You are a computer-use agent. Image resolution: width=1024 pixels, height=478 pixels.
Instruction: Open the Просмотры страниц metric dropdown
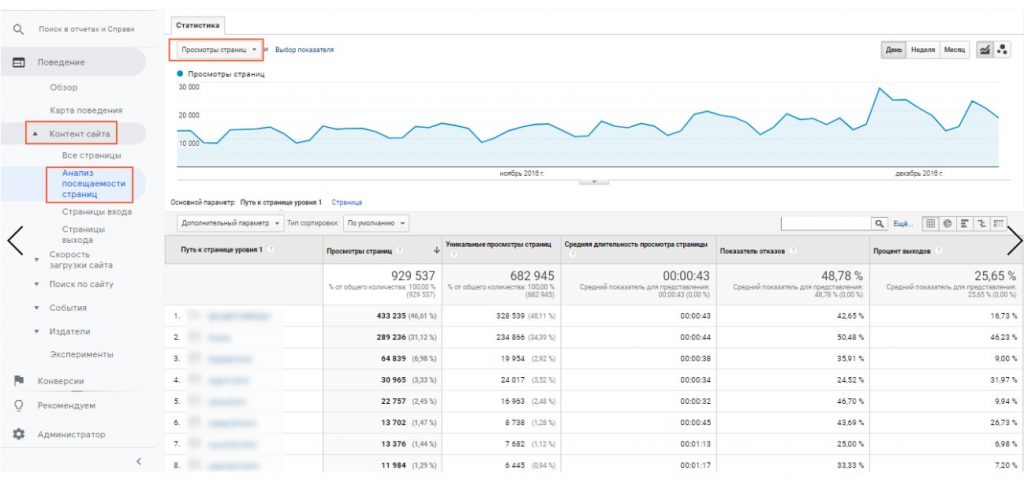(219, 49)
